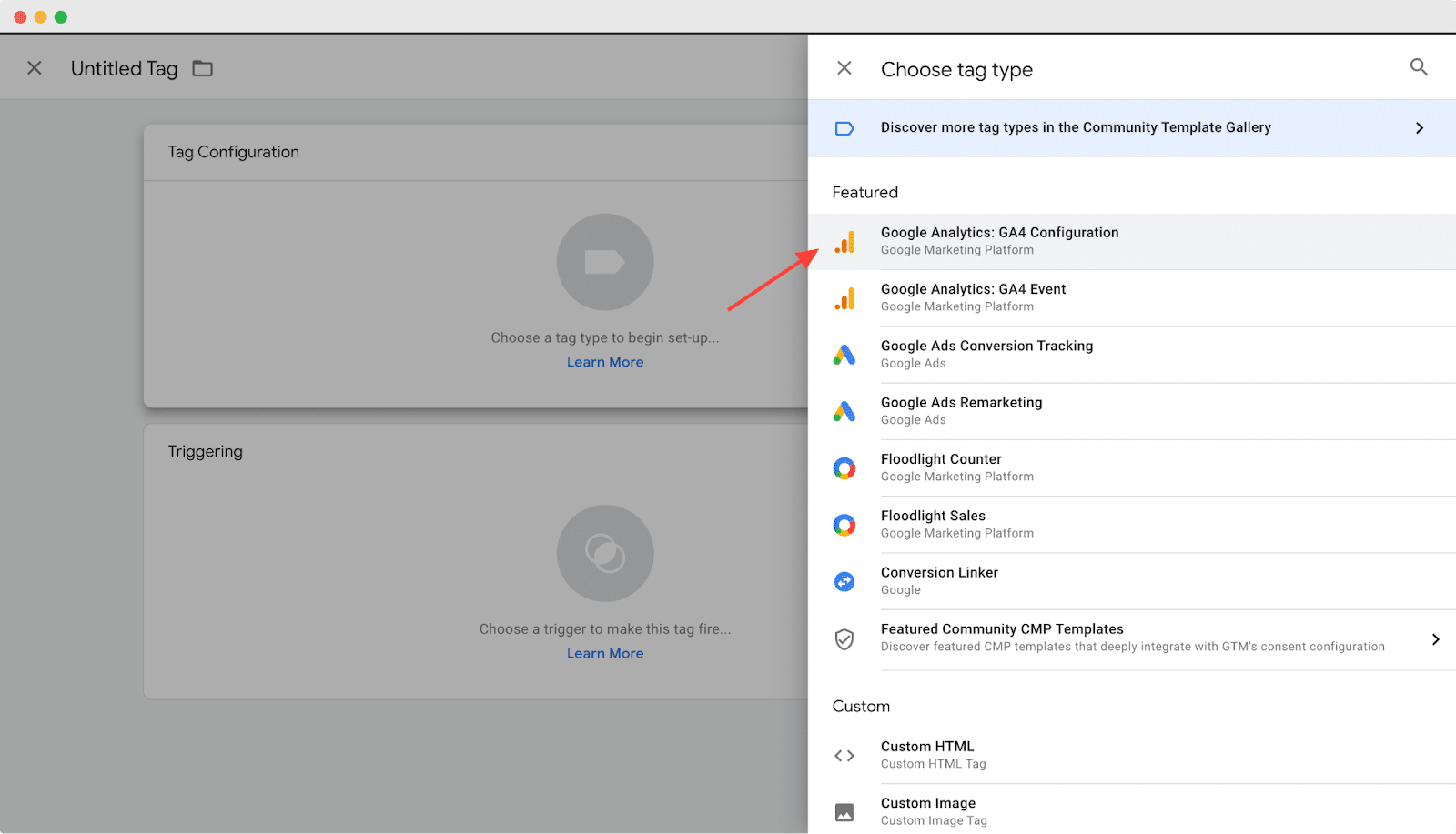Image resolution: width=1456 pixels, height=834 pixels.
Task: Click GA4 Event analytics icon
Action: [844, 298]
